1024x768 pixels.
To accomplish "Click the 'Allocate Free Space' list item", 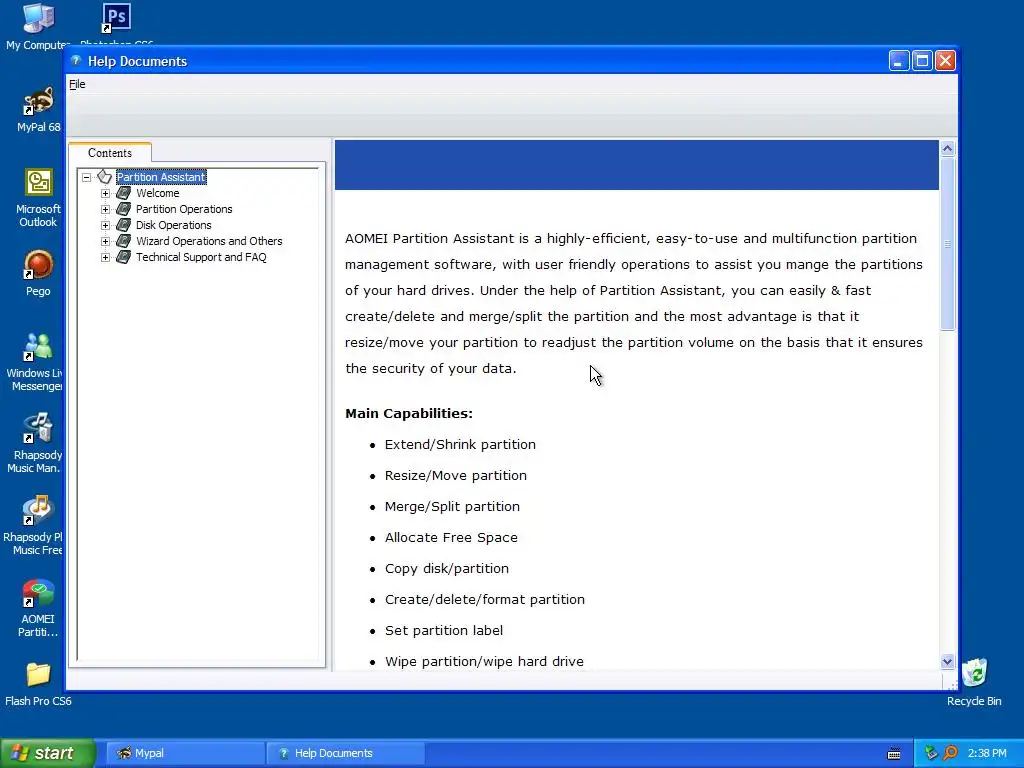I will point(451,537).
